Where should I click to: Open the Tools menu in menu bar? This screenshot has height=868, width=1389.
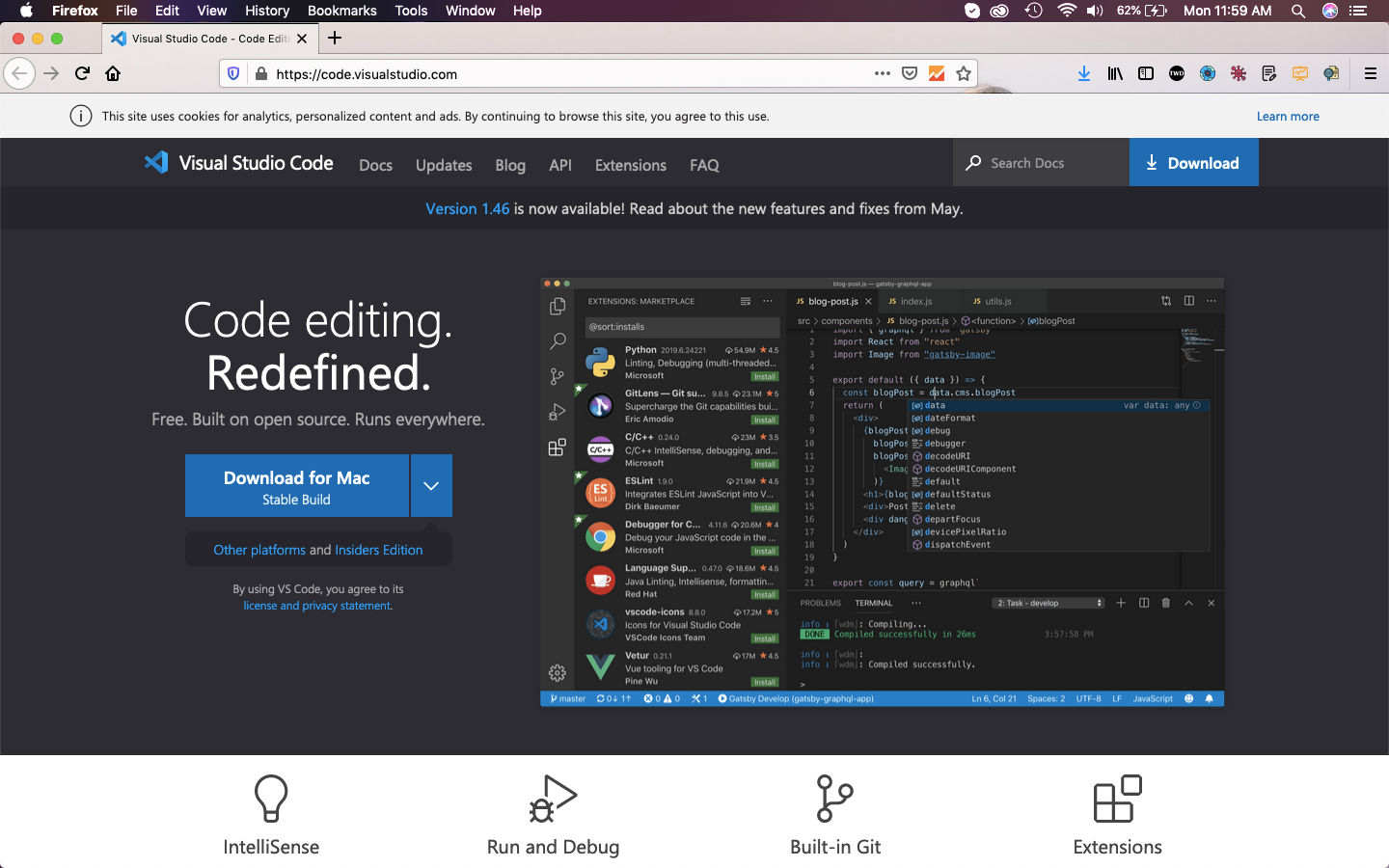click(x=411, y=11)
